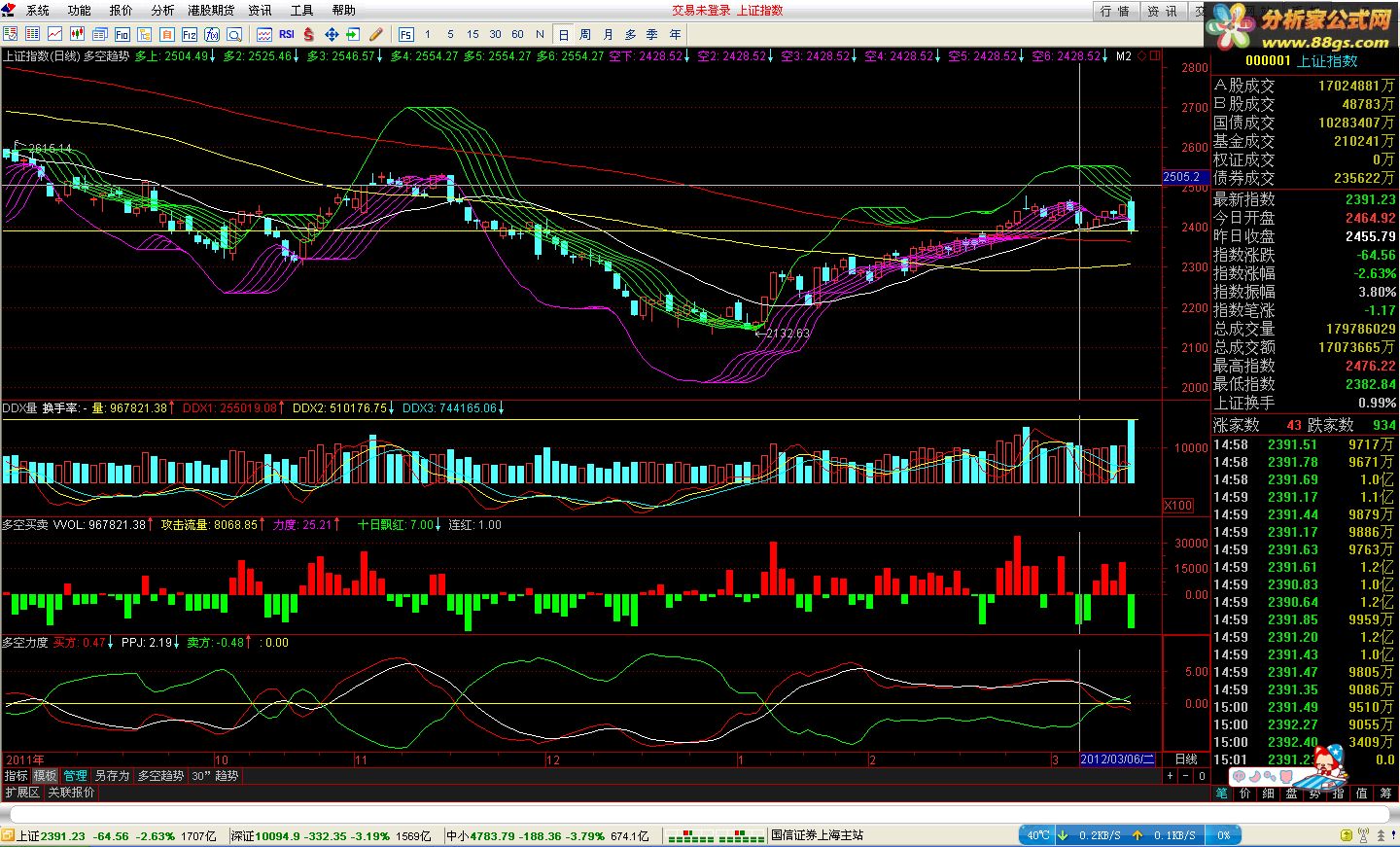This screenshot has width=1400, height=847.
Task: Click the quote list grid icon
Action: click(x=32, y=34)
